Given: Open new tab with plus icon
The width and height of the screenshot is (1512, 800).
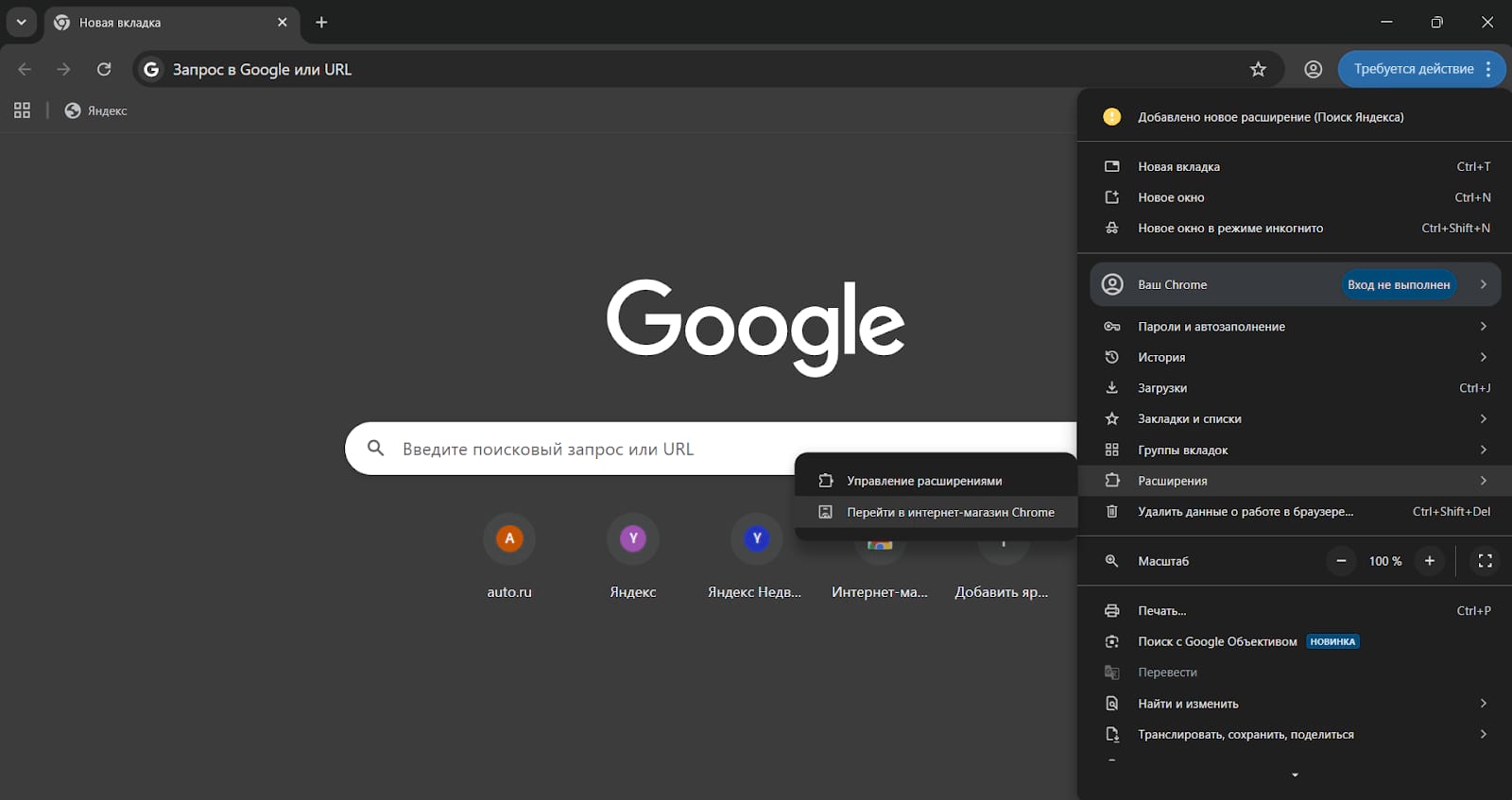Looking at the screenshot, I should coord(321,22).
